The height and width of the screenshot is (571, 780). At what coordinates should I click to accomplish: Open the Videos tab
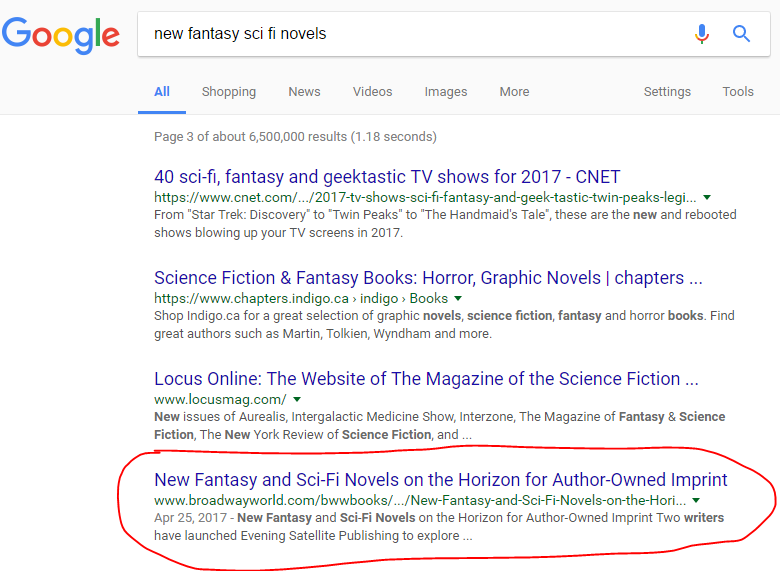(x=372, y=92)
